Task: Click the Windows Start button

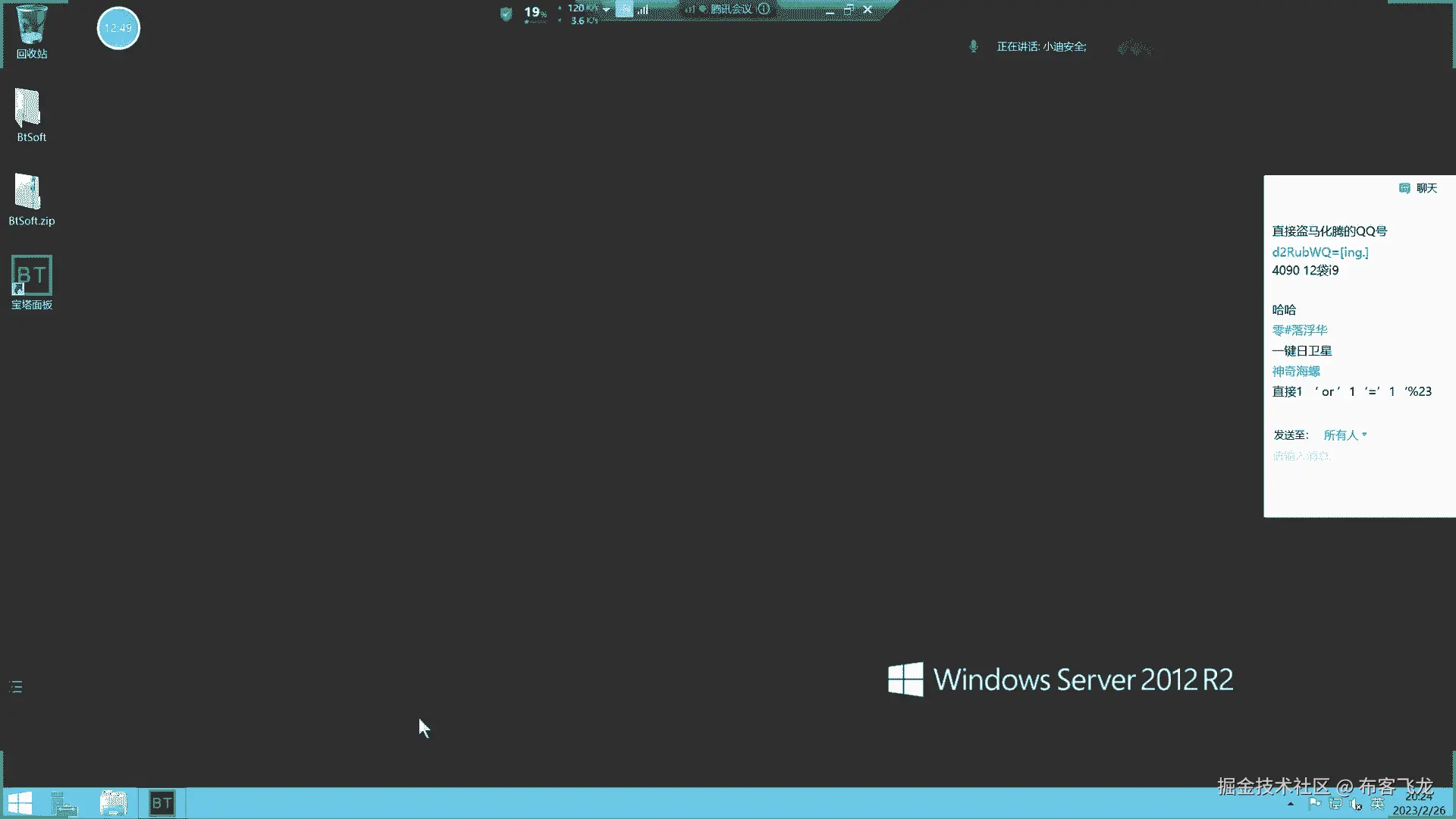Action: click(x=20, y=803)
